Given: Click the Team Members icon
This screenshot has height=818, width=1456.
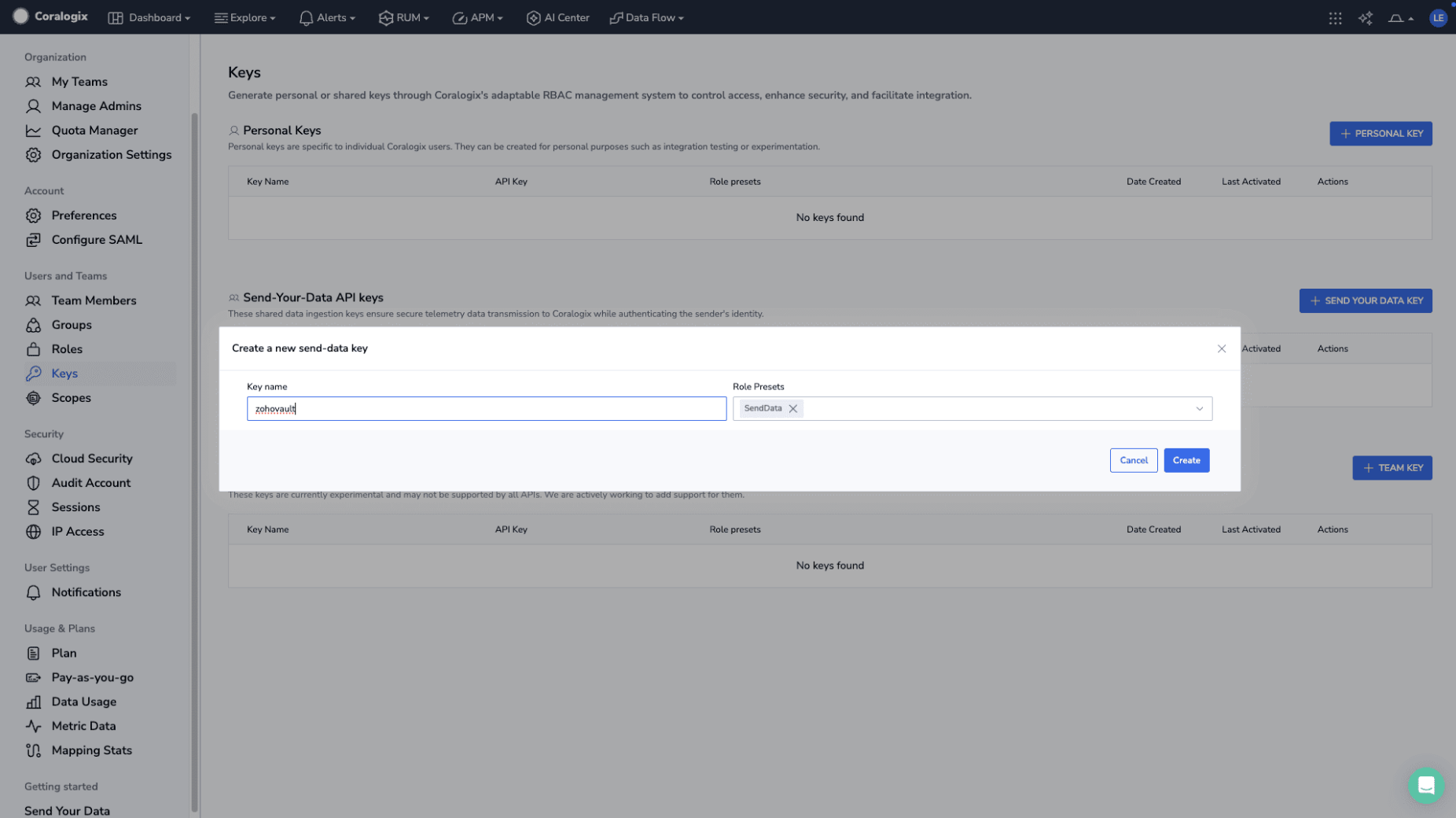Looking at the screenshot, I should (x=33, y=300).
